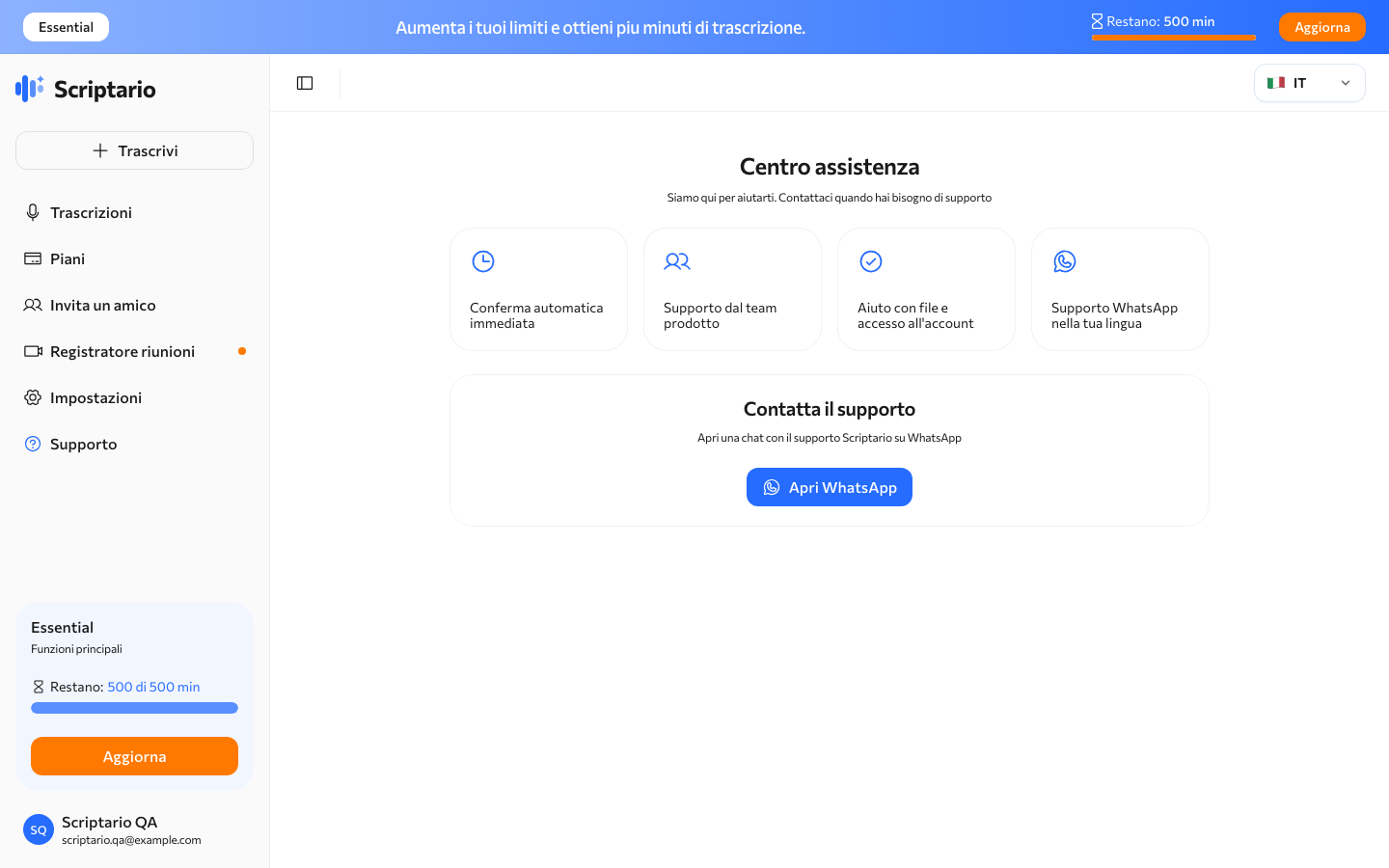The image size is (1389, 868).
Task: Click the Centro assistenza heading
Action: pyautogui.click(x=830, y=167)
